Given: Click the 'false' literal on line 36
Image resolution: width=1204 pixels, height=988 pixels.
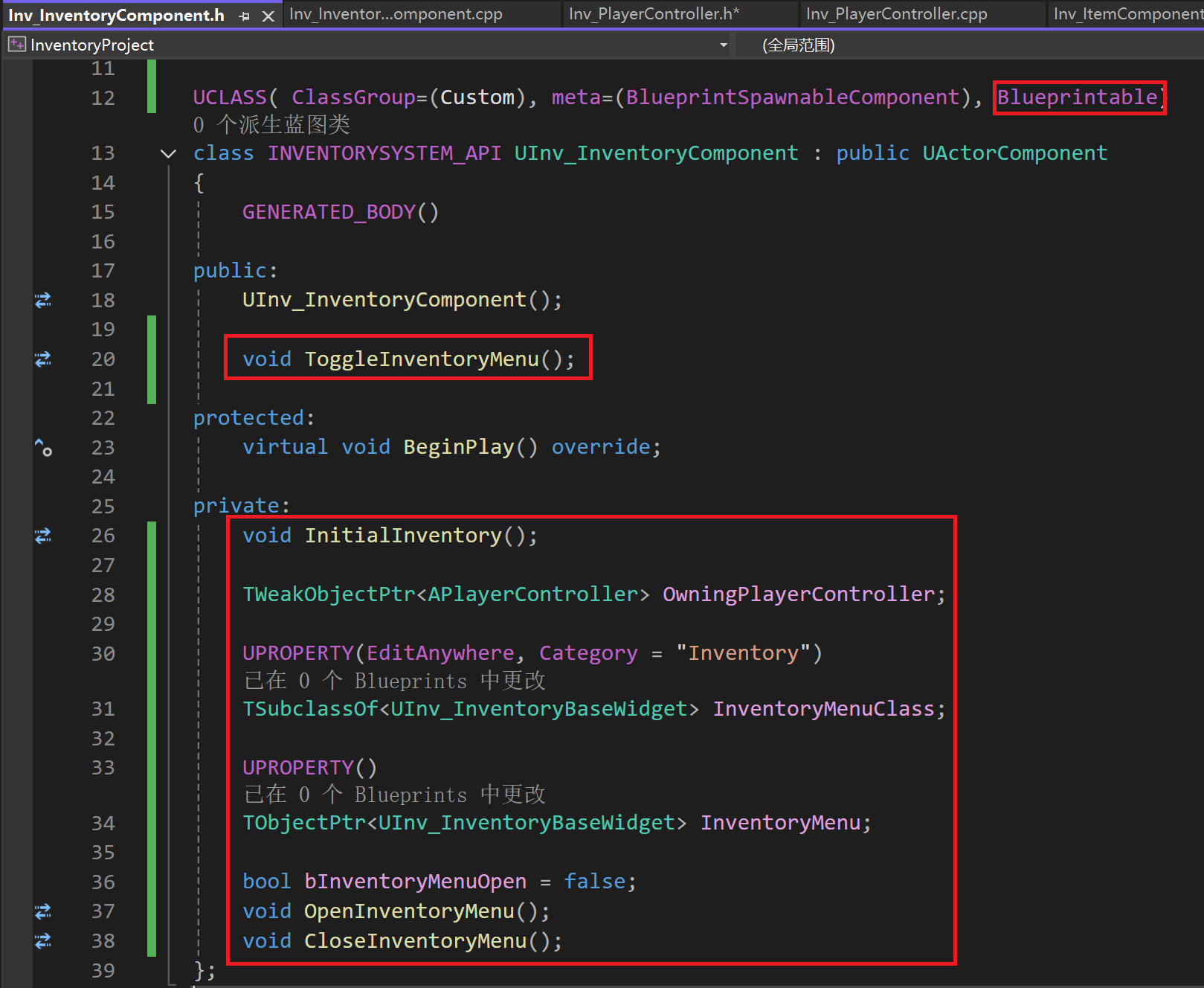Looking at the screenshot, I should tap(595, 882).
